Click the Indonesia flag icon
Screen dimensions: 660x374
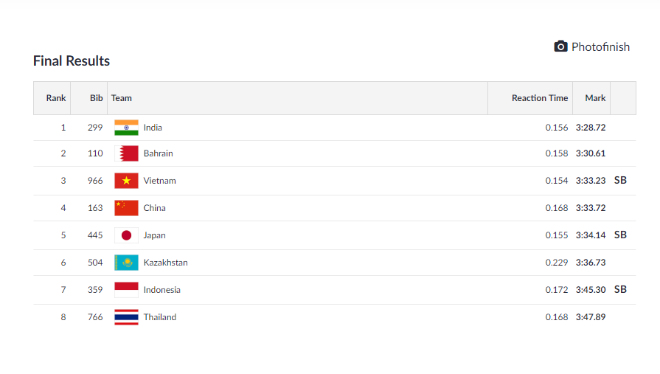[x=126, y=290]
